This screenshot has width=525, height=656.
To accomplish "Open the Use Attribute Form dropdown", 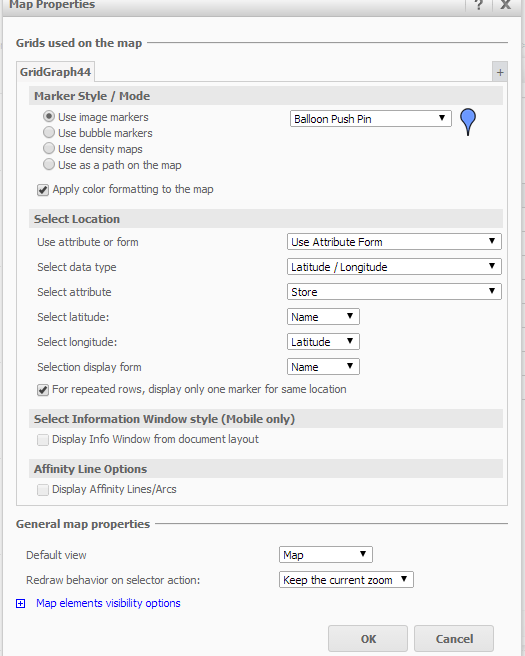I will 394,242.
